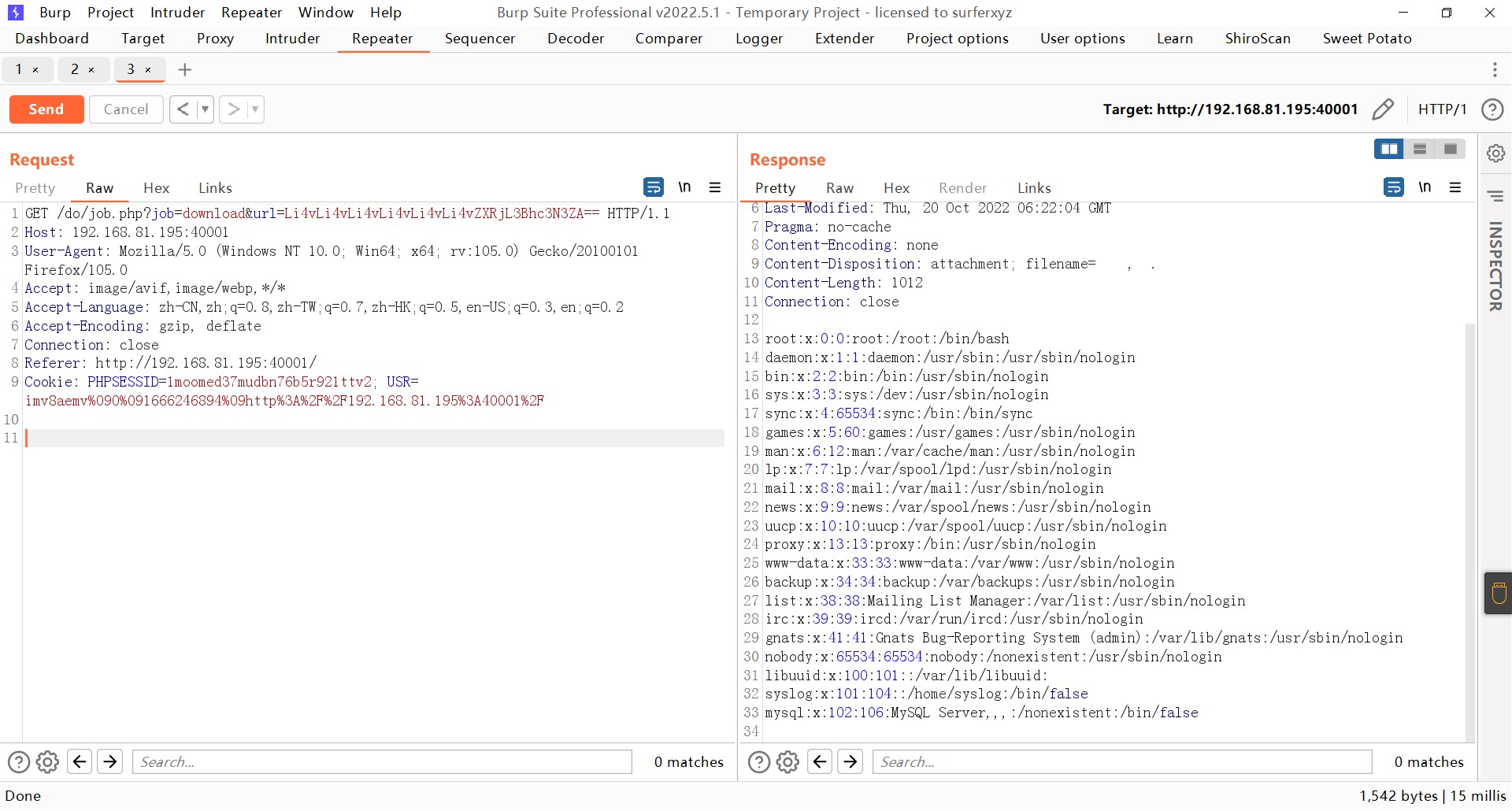Viewport: 1512px width, 811px height.
Task: Open the Help menu
Action: tap(386, 13)
